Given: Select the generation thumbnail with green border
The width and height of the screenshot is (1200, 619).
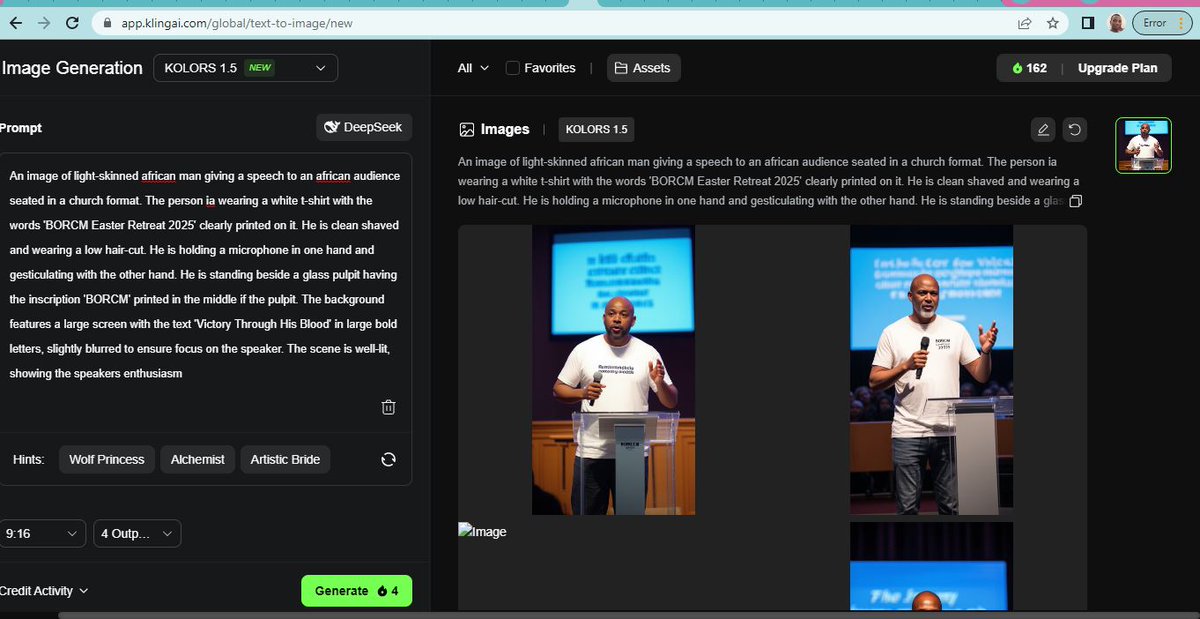Looking at the screenshot, I should (1143, 146).
